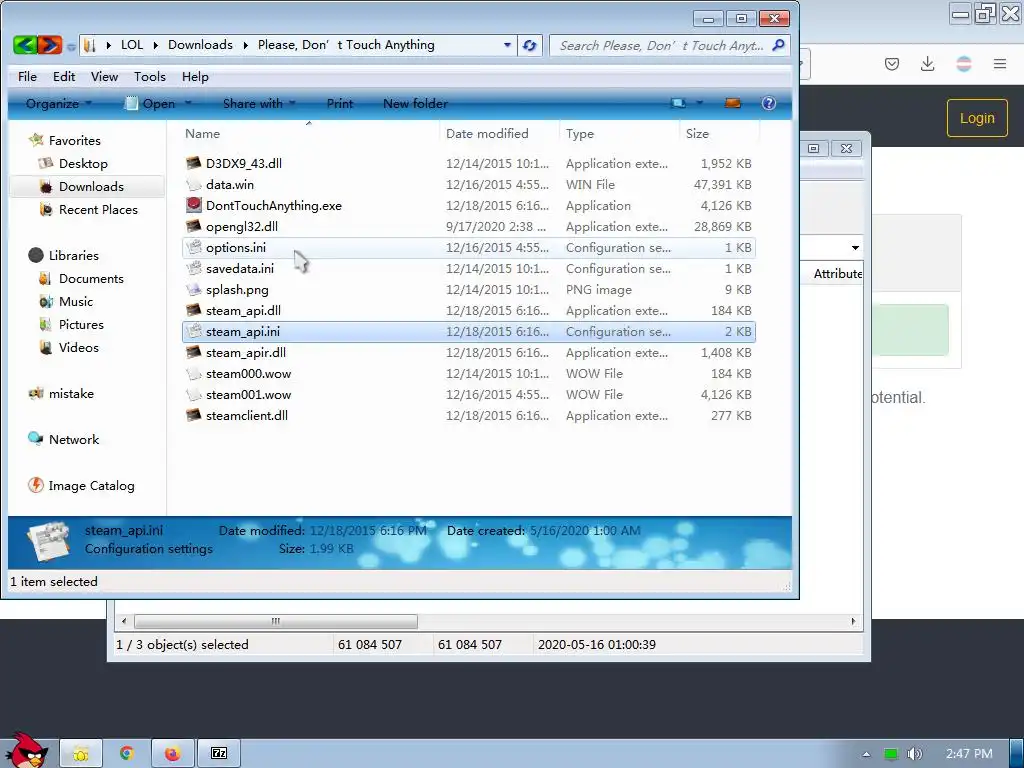1024x768 pixels.
Task: Sort by the Type column header
Action: coord(620,133)
